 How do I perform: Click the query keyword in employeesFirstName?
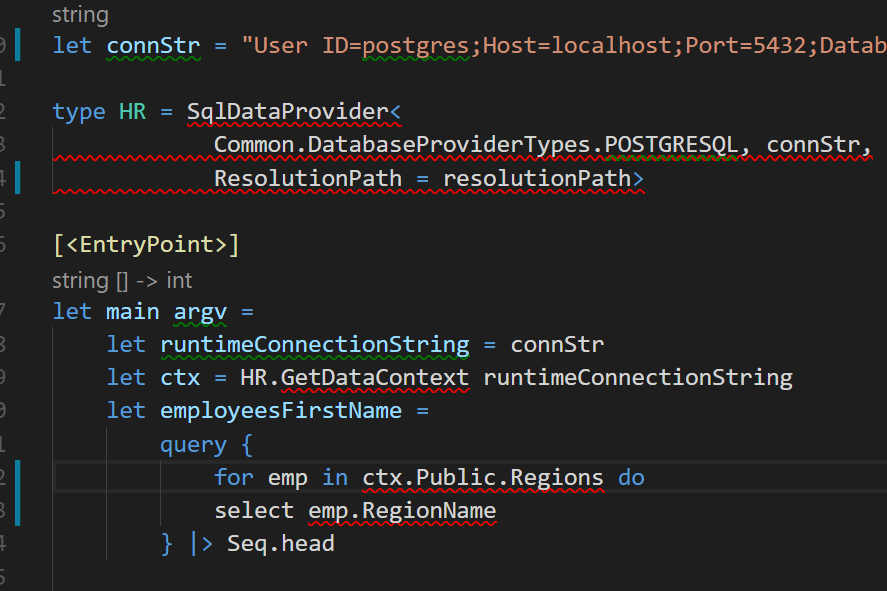(193, 444)
